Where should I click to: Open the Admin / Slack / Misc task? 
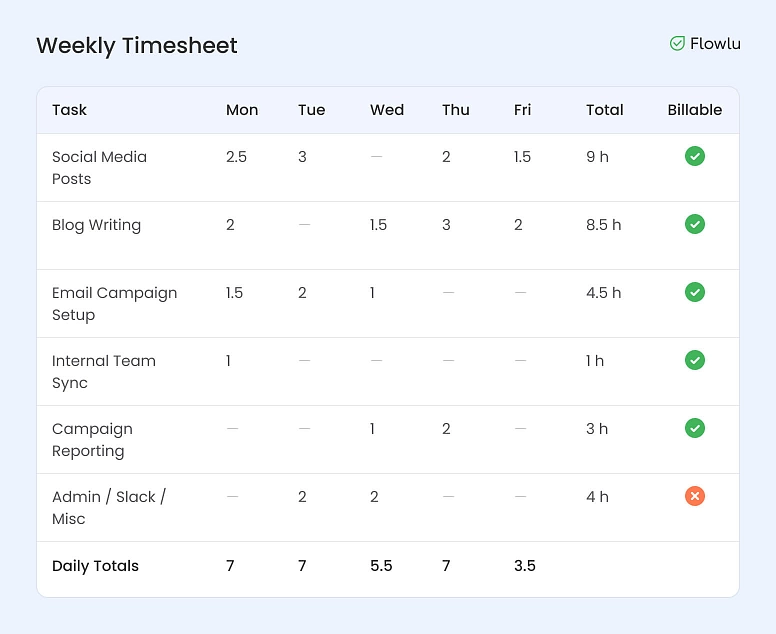(x=108, y=507)
